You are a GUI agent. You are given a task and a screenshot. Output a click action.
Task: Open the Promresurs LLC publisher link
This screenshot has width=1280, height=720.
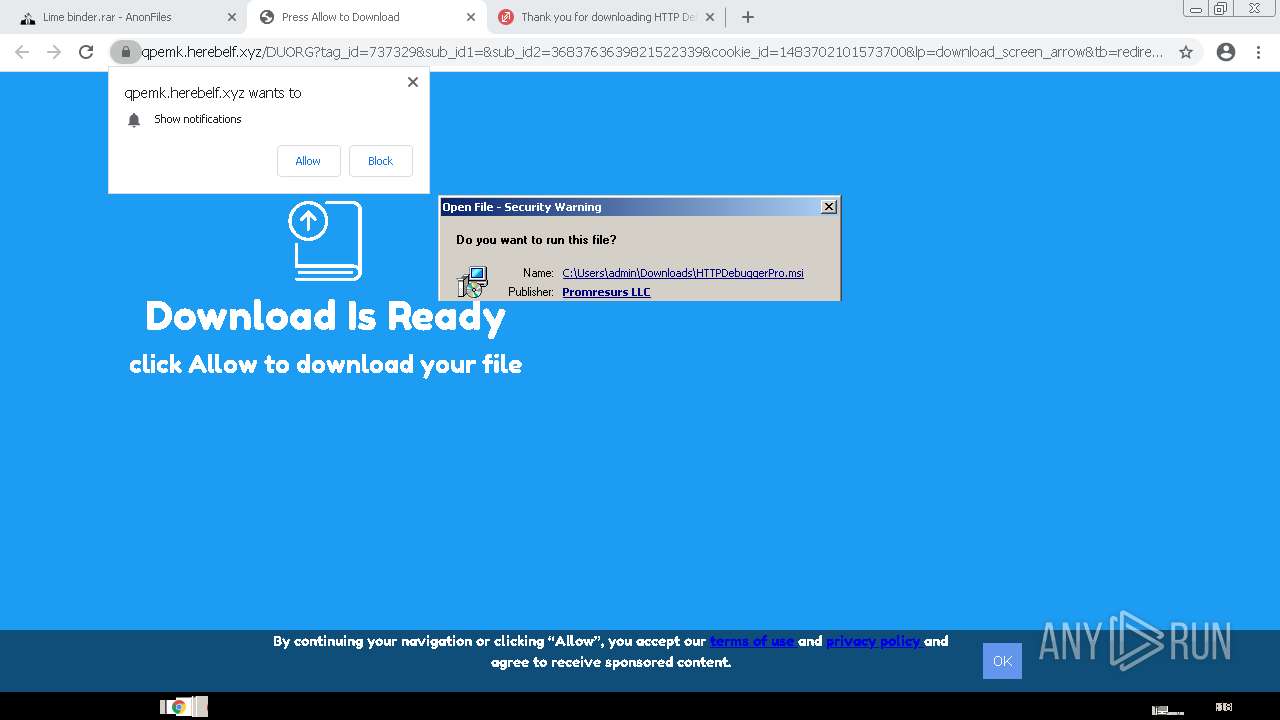click(606, 292)
